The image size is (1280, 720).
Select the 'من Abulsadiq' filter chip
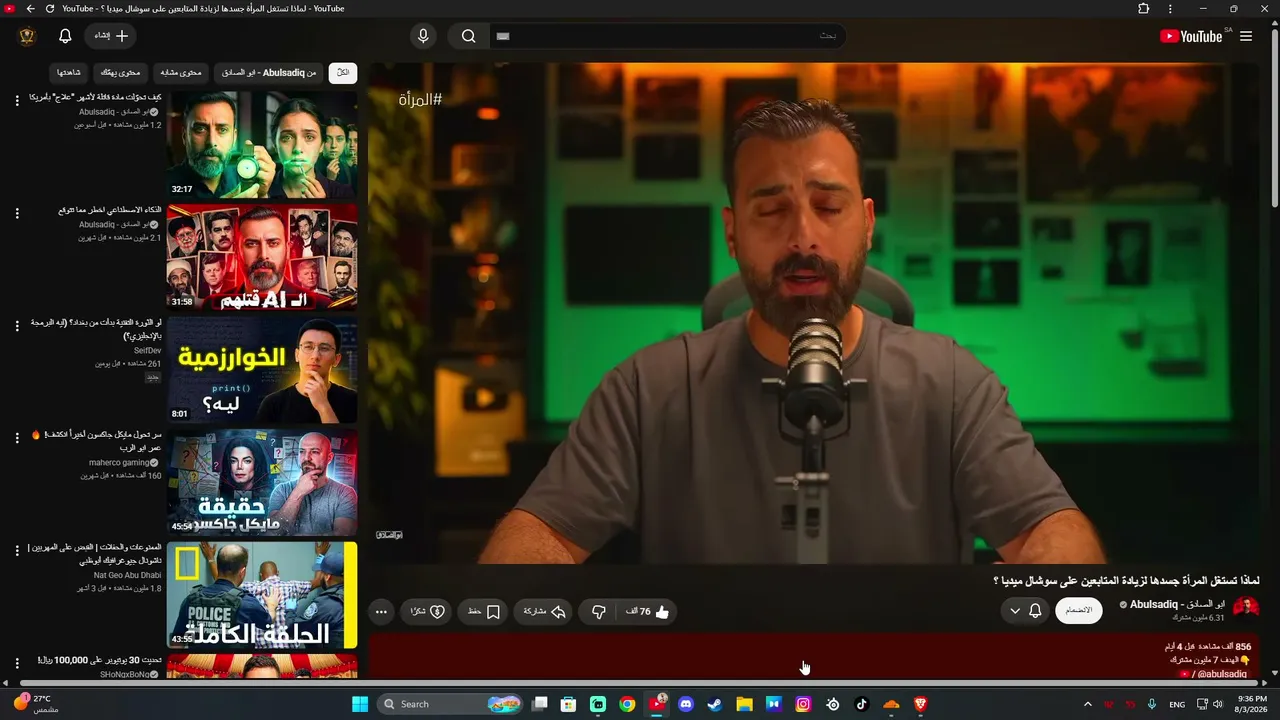269,73
